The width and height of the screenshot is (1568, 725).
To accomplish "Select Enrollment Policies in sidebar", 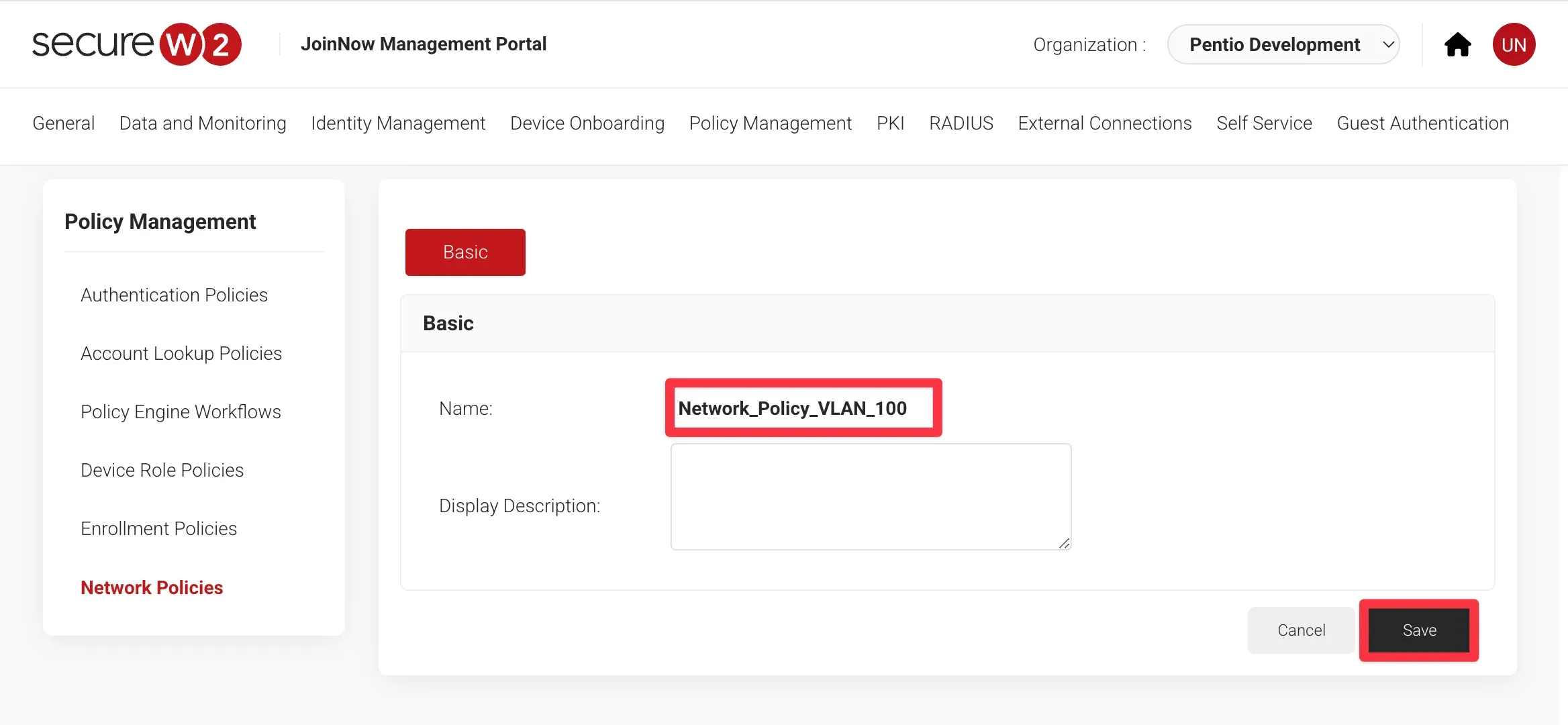I will 158,529.
